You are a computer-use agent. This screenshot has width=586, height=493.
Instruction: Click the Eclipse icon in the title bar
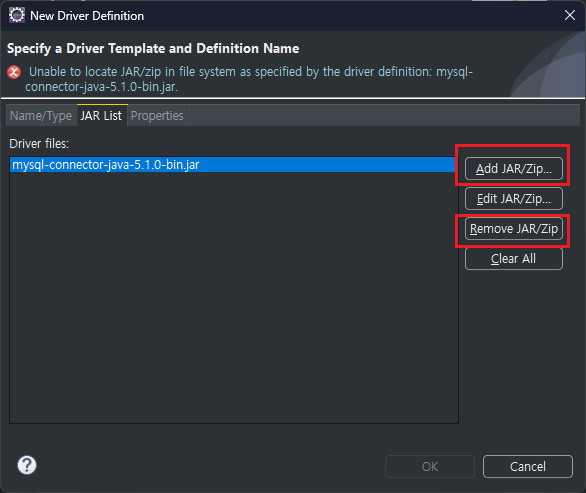coord(16,15)
